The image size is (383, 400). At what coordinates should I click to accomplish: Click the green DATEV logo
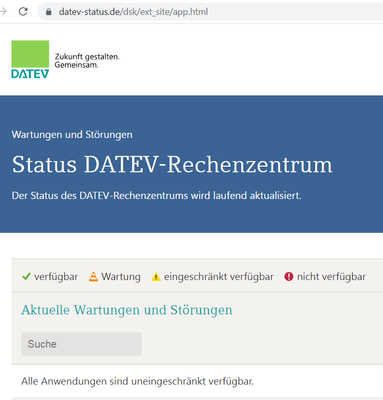(30, 59)
